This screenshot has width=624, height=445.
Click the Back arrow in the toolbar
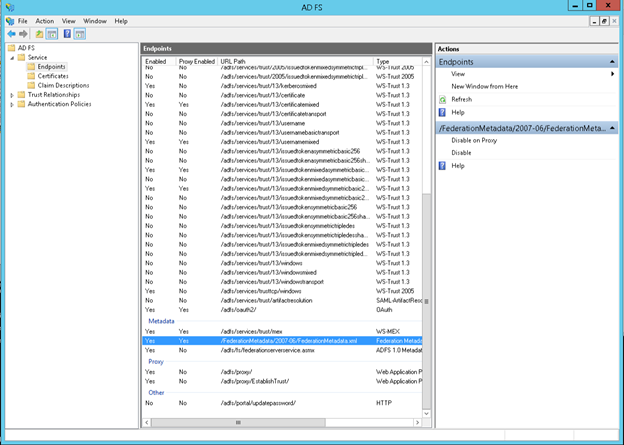click(11, 33)
